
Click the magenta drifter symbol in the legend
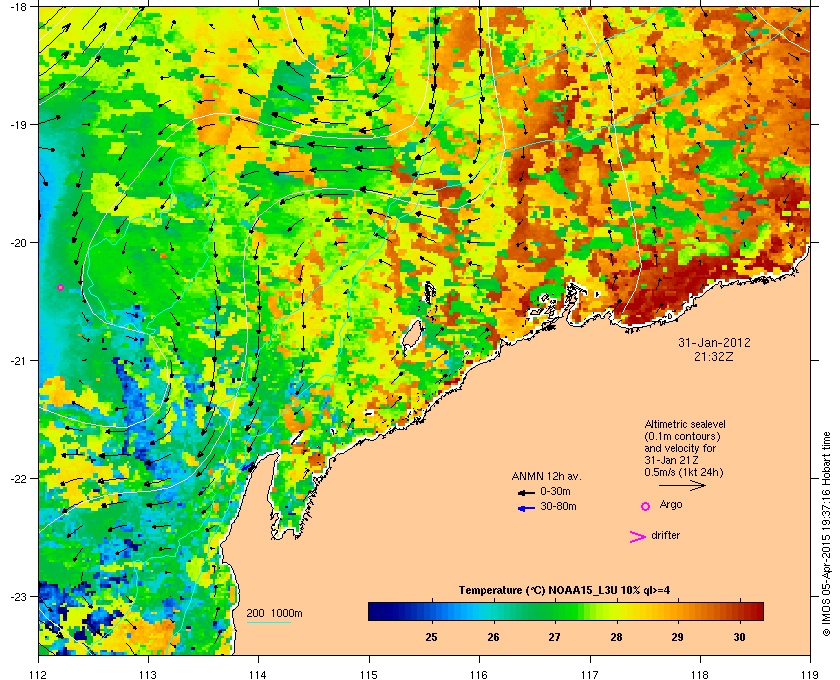pyautogui.click(x=638, y=537)
